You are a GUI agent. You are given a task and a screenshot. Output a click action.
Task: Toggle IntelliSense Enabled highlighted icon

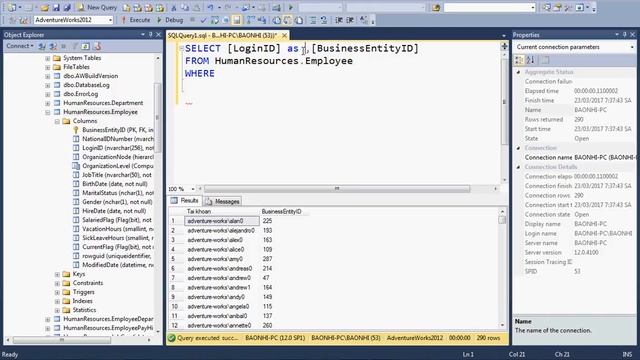[236, 20]
